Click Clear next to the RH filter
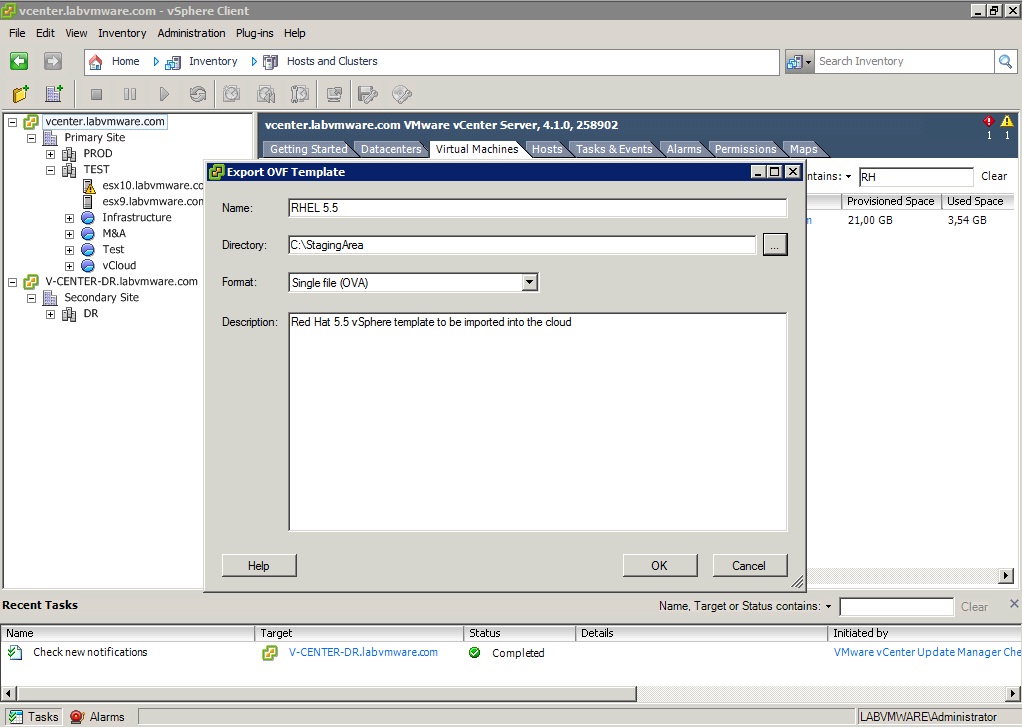 994,177
